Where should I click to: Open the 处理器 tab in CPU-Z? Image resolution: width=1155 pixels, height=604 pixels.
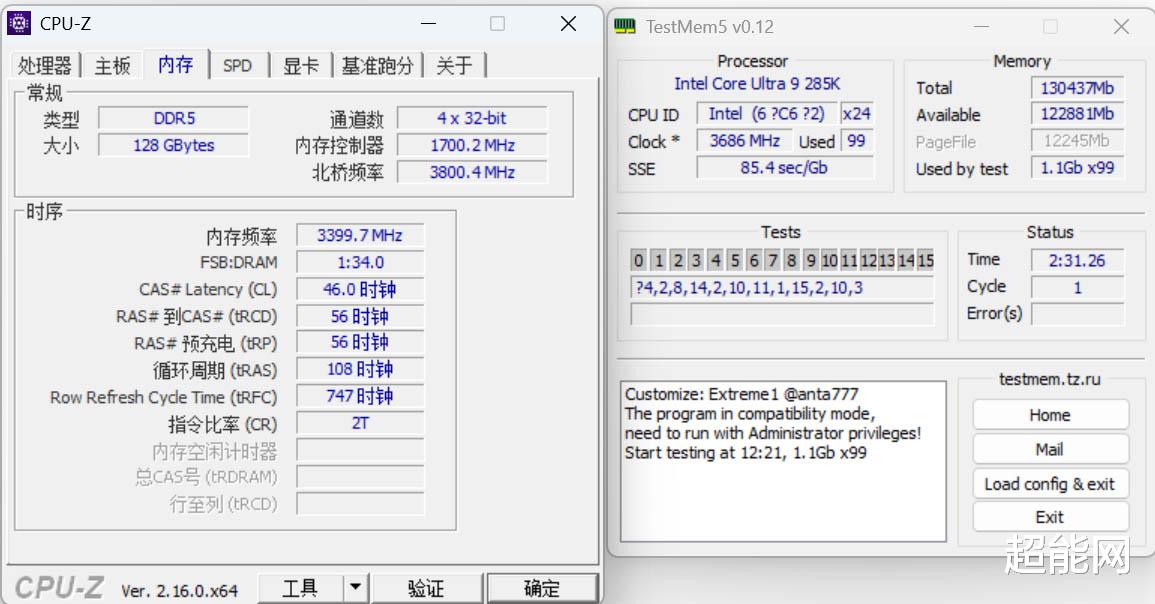(x=45, y=66)
